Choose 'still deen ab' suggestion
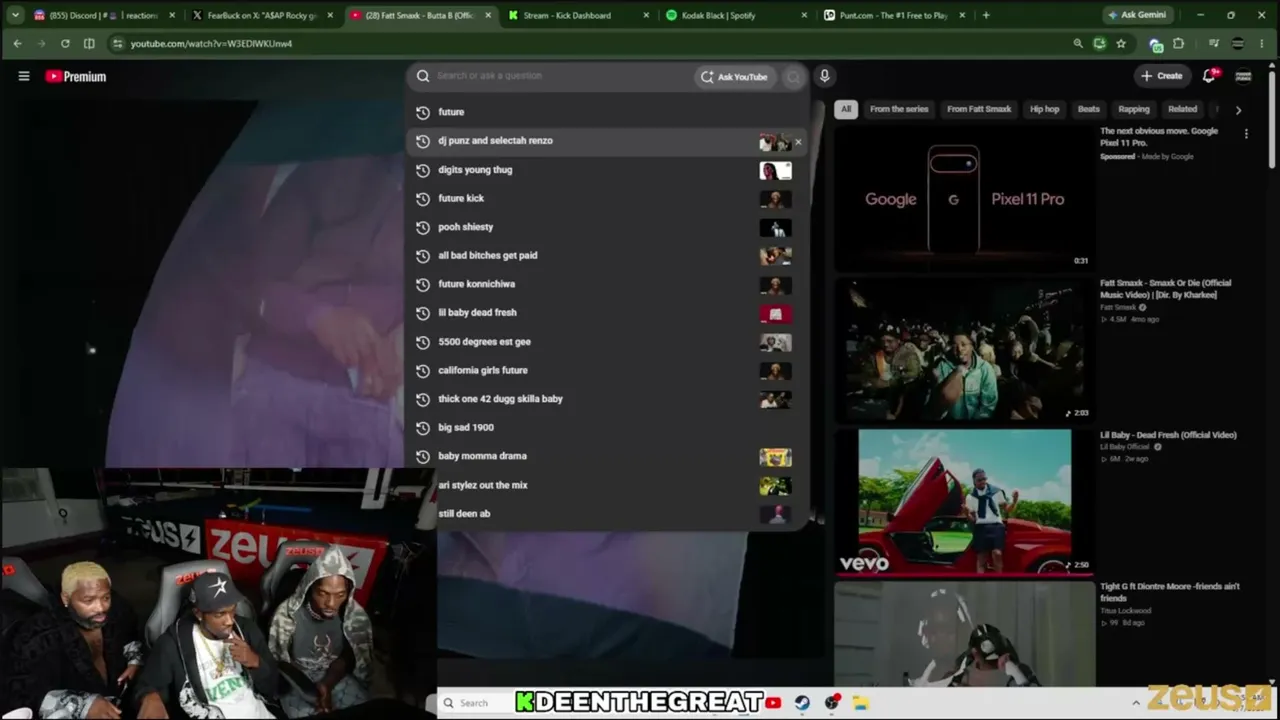 [607, 514]
